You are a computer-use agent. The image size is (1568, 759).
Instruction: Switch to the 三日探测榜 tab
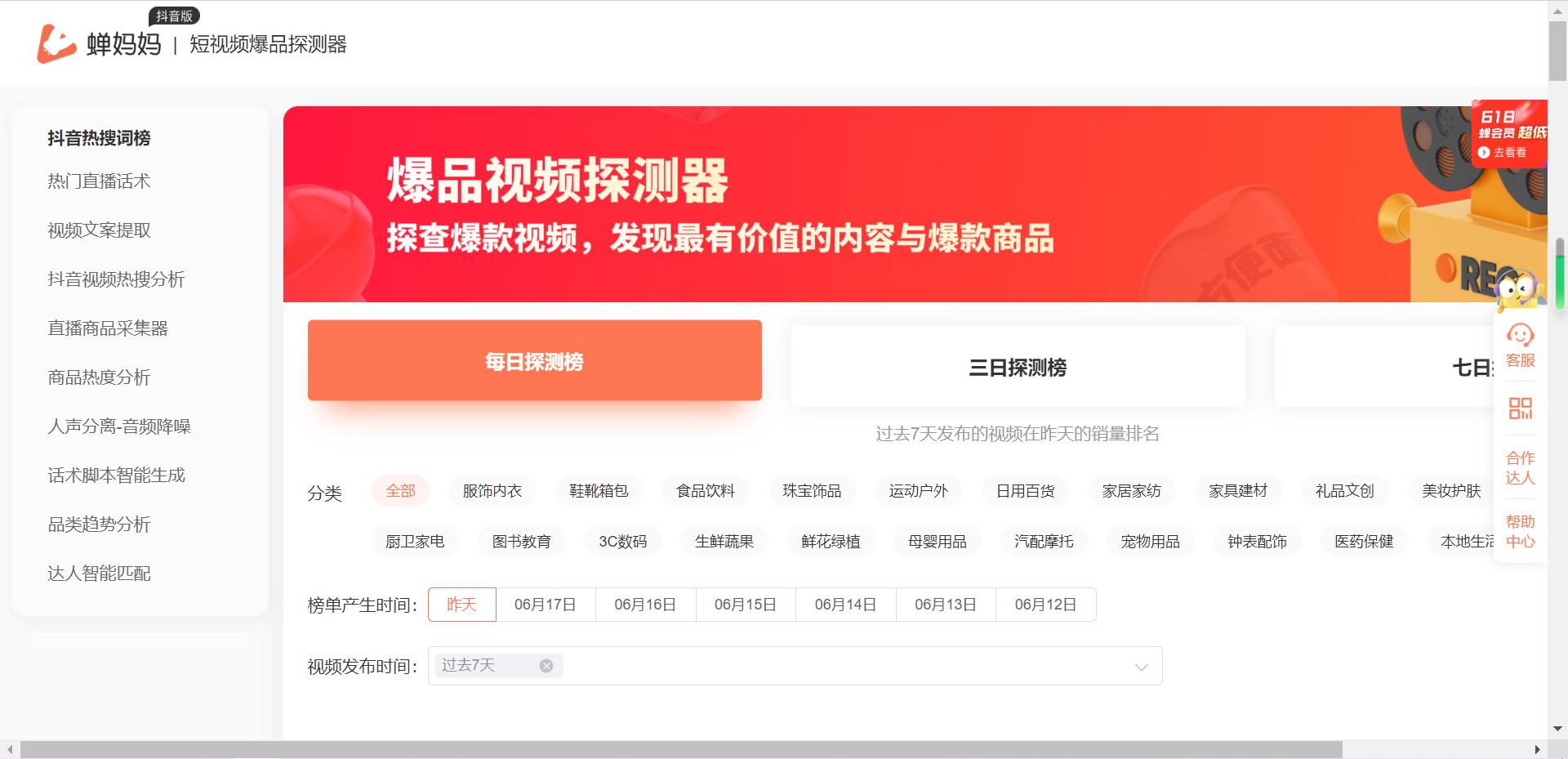pyautogui.click(x=1018, y=365)
